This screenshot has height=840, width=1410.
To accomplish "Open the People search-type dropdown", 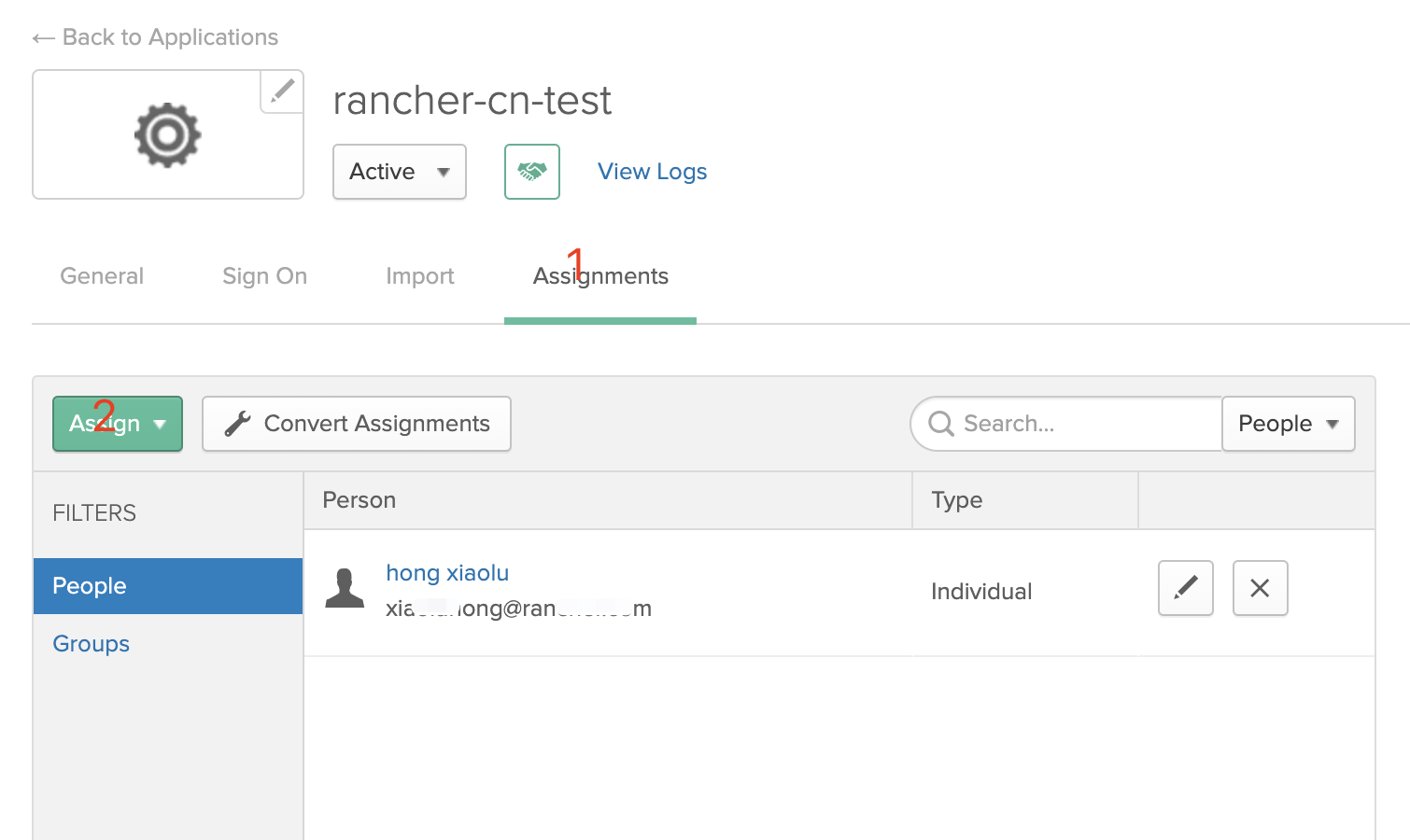I will (x=1288, y=424).
